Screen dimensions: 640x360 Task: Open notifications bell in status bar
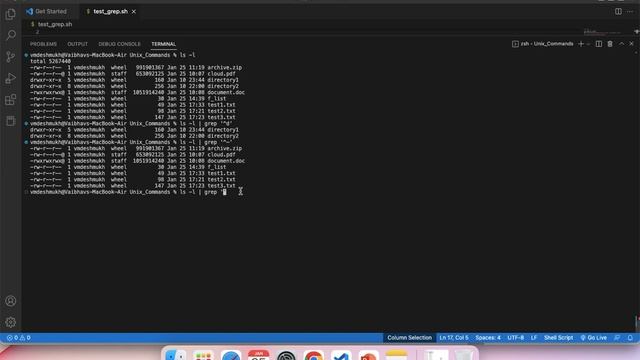[x=630, y=338]
